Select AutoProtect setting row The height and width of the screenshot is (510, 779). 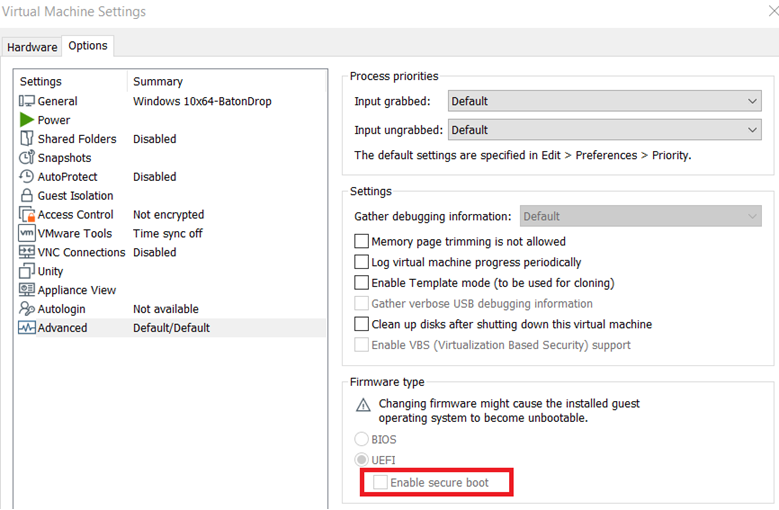tap(170, 176)
